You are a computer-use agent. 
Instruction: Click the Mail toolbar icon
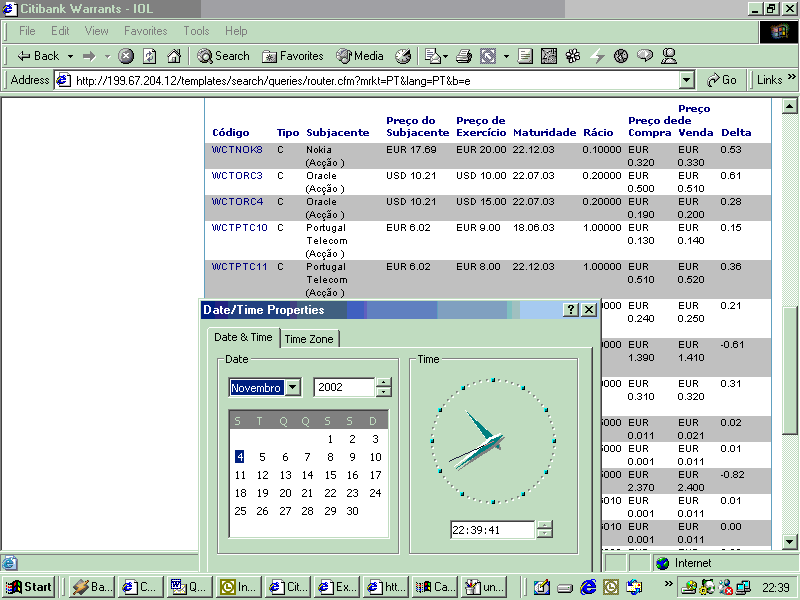(435, 56)
